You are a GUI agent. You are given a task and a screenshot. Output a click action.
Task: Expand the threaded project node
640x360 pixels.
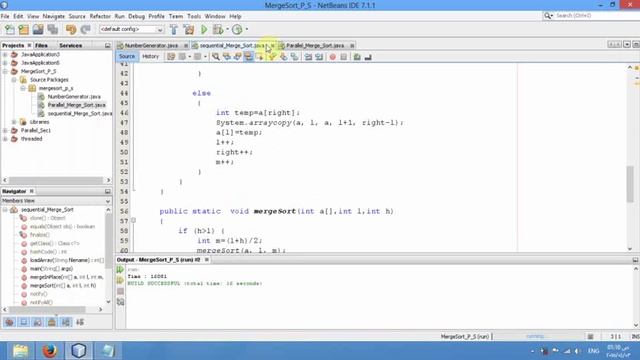click(5, 139)
